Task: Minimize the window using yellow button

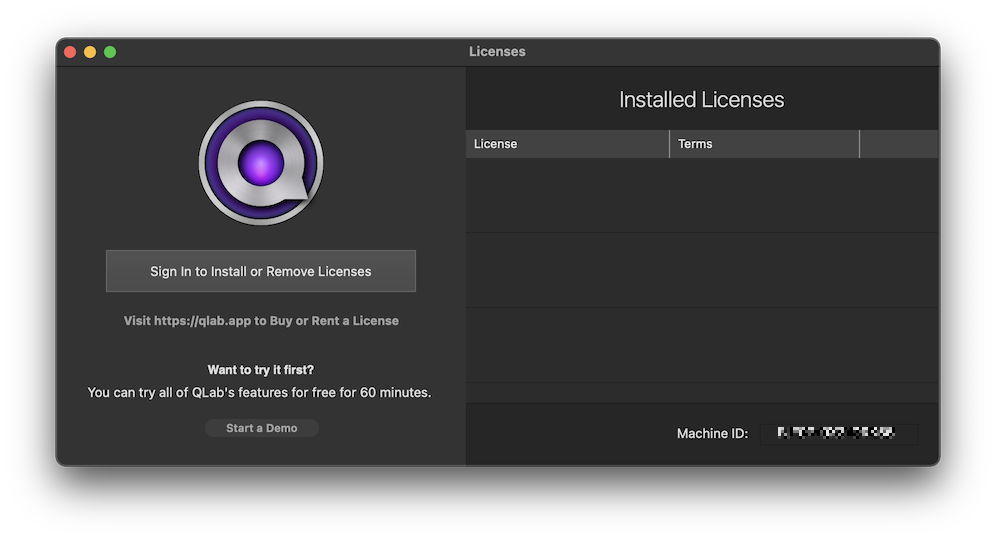Action: click(90, 52)
